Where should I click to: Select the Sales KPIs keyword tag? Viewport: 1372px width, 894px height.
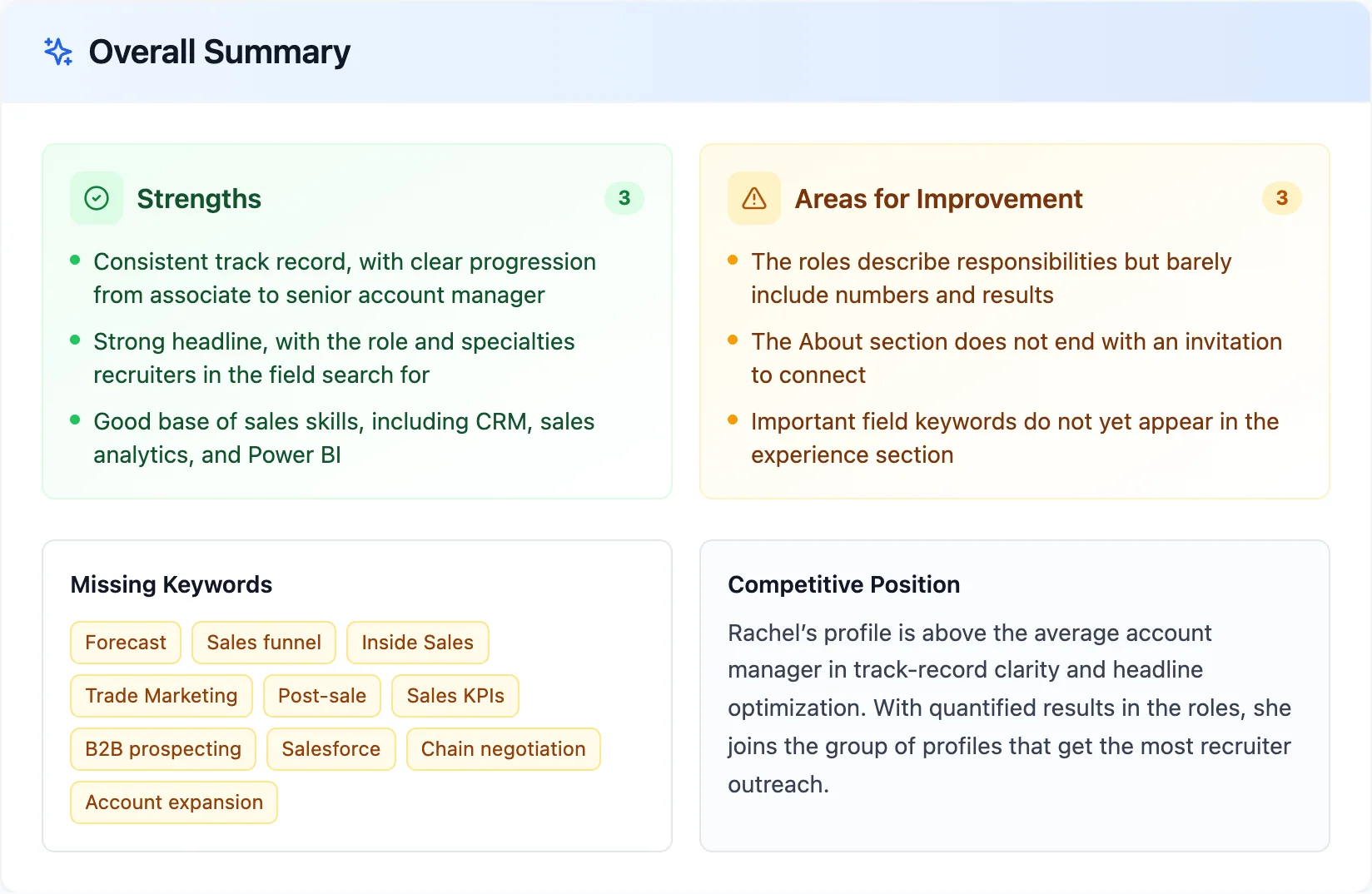(455, 696)
